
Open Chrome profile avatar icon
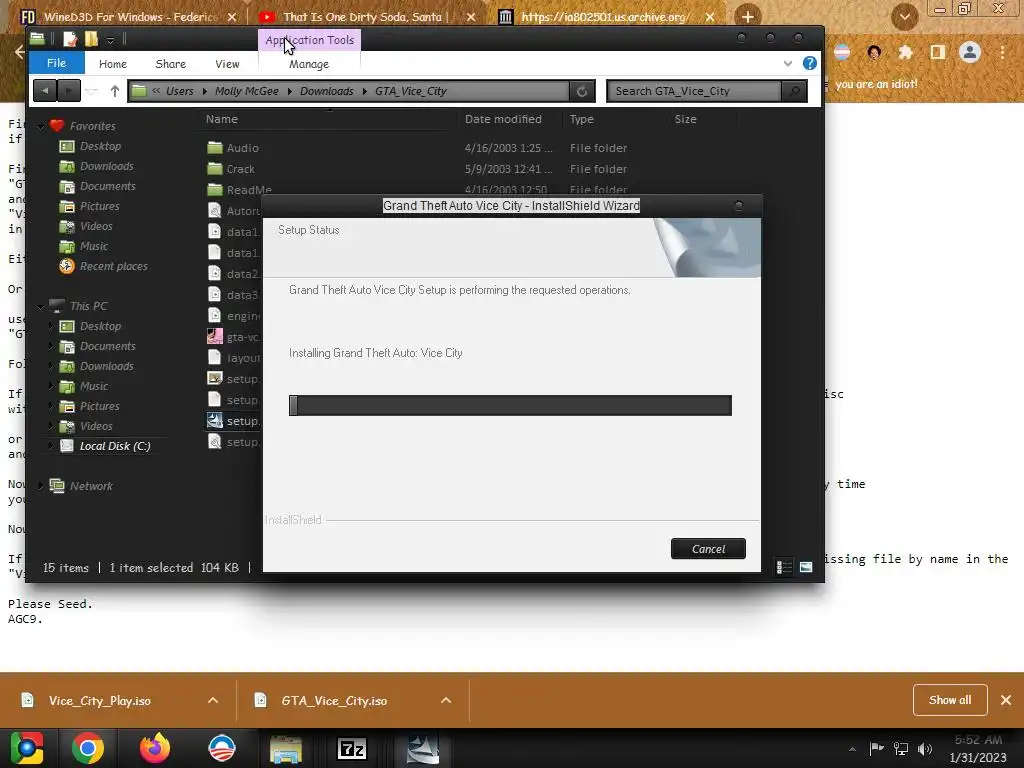pos(970,52)
